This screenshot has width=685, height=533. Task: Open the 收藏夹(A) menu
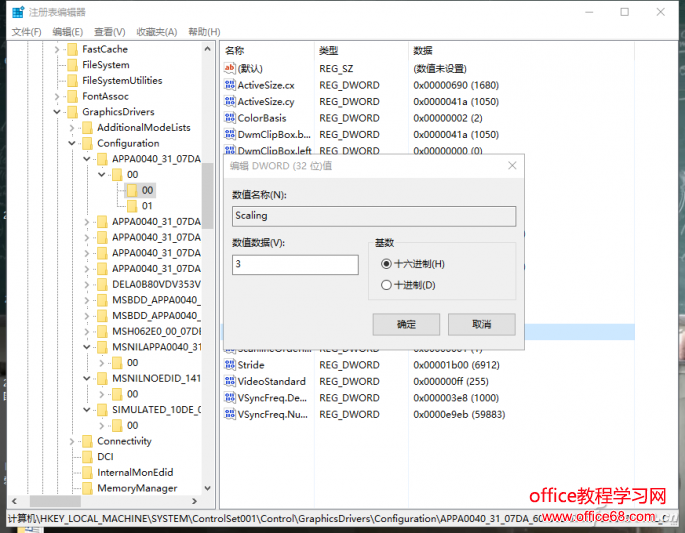coord(157,32)
